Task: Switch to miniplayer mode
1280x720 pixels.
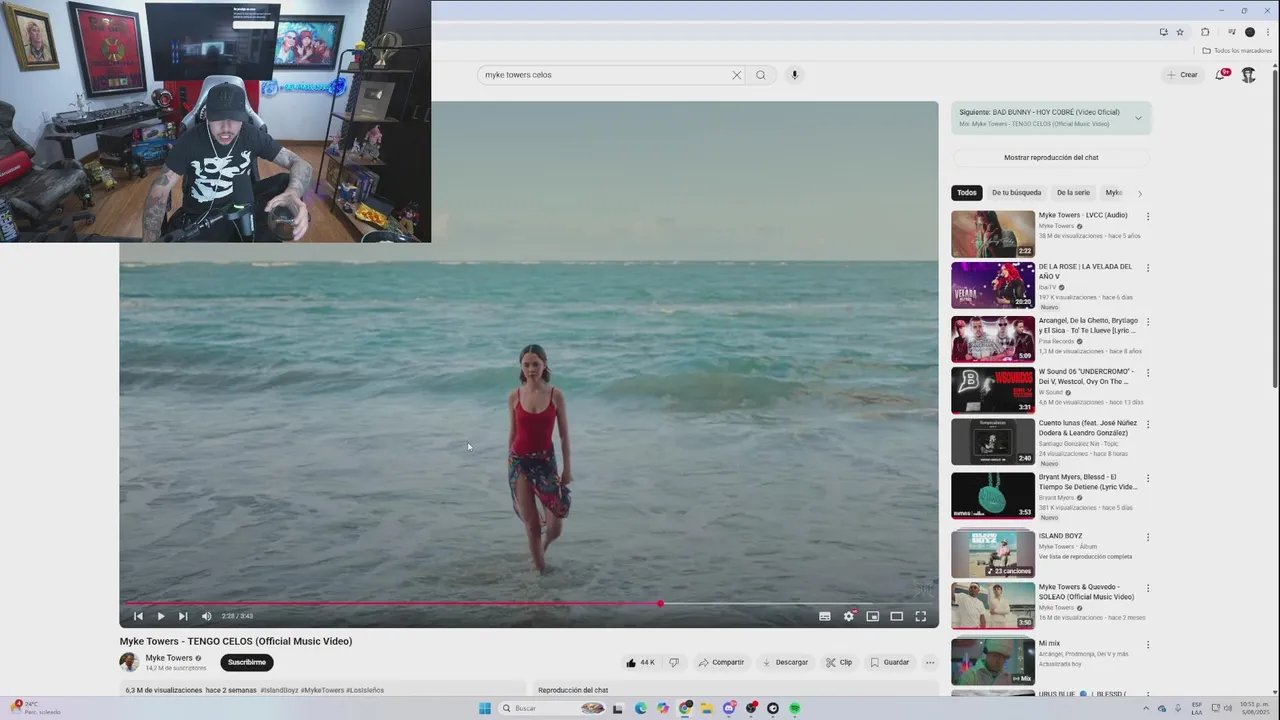Action: pyautogui.click(x=873, y=616)
